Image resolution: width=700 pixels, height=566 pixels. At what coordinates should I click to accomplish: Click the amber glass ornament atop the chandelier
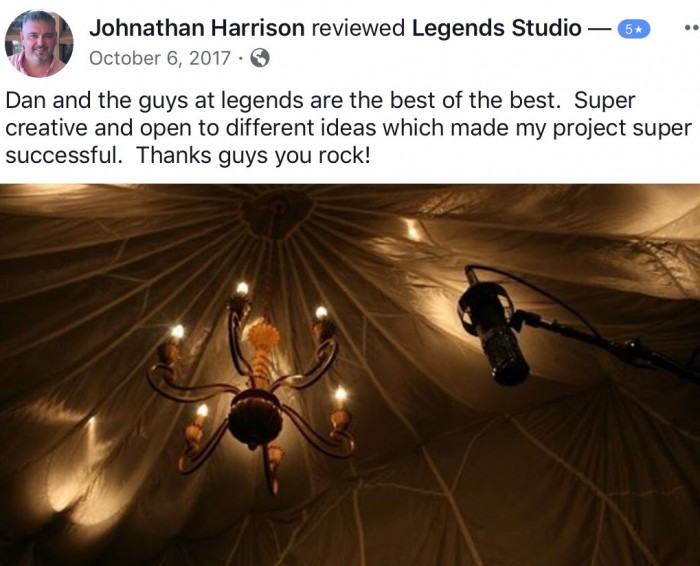coord(263,336)
